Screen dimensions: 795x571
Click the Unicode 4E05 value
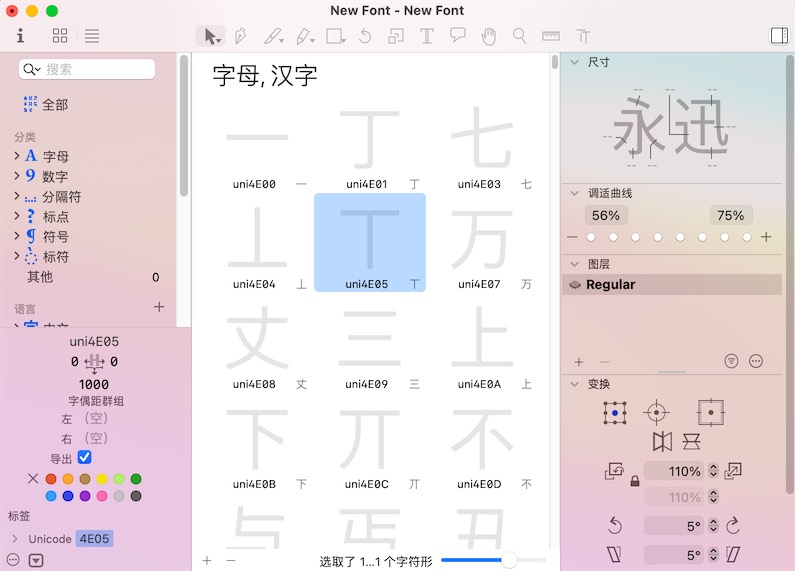coord(94,539)
